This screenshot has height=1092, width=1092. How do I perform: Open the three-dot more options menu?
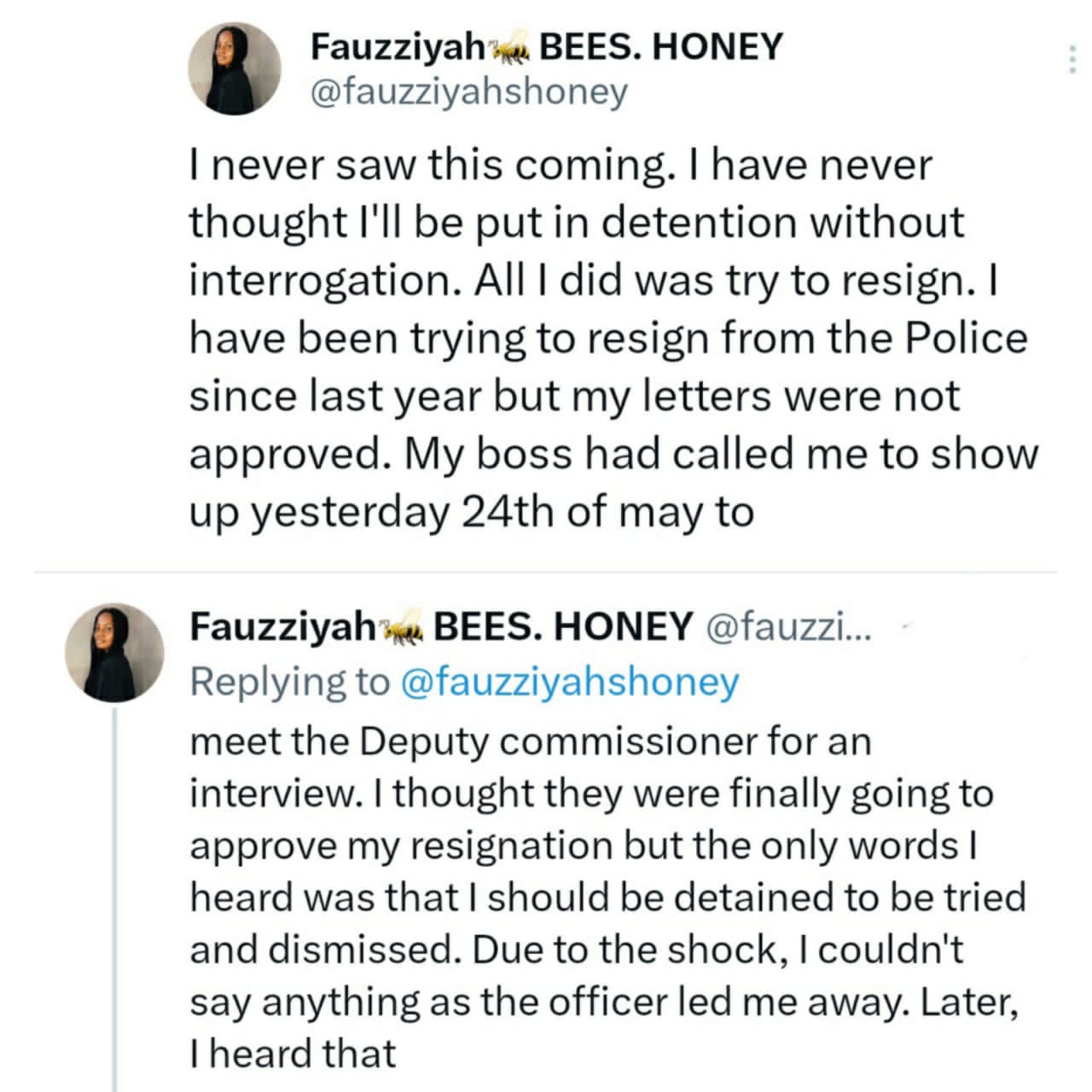coord(1072,59)
